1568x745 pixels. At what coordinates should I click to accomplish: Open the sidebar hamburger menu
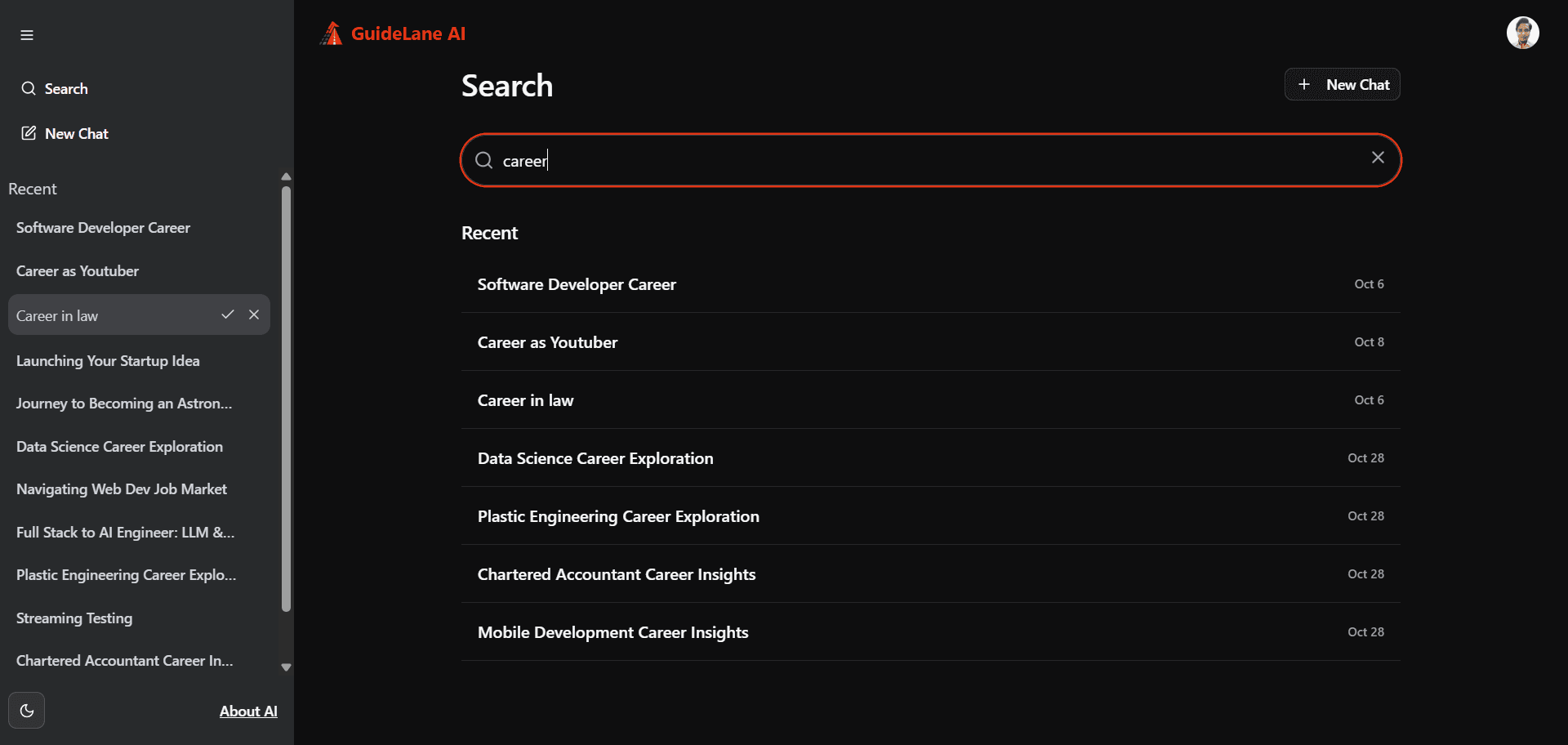[26, 34]
